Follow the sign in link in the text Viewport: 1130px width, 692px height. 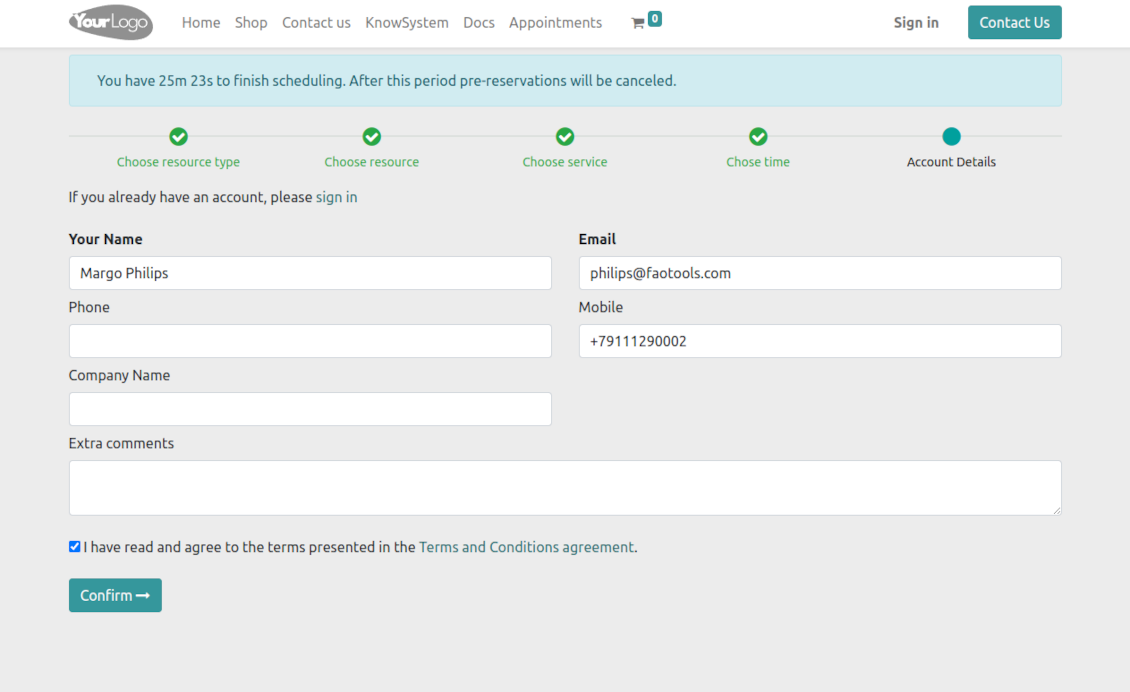click(336, 197)
